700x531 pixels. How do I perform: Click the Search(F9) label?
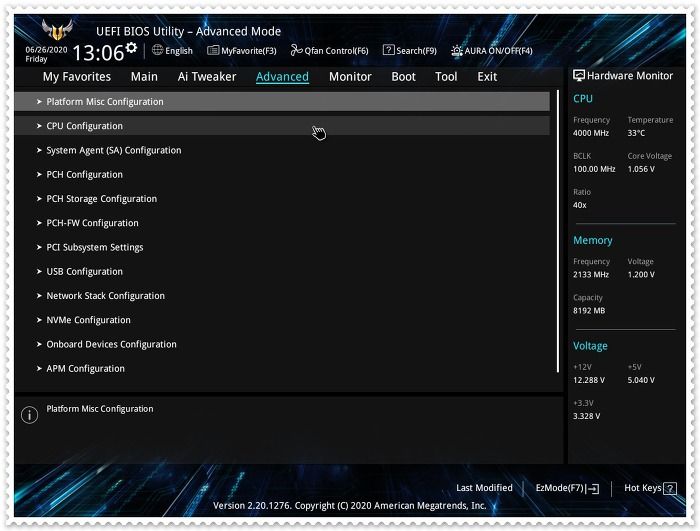[417, 51]
